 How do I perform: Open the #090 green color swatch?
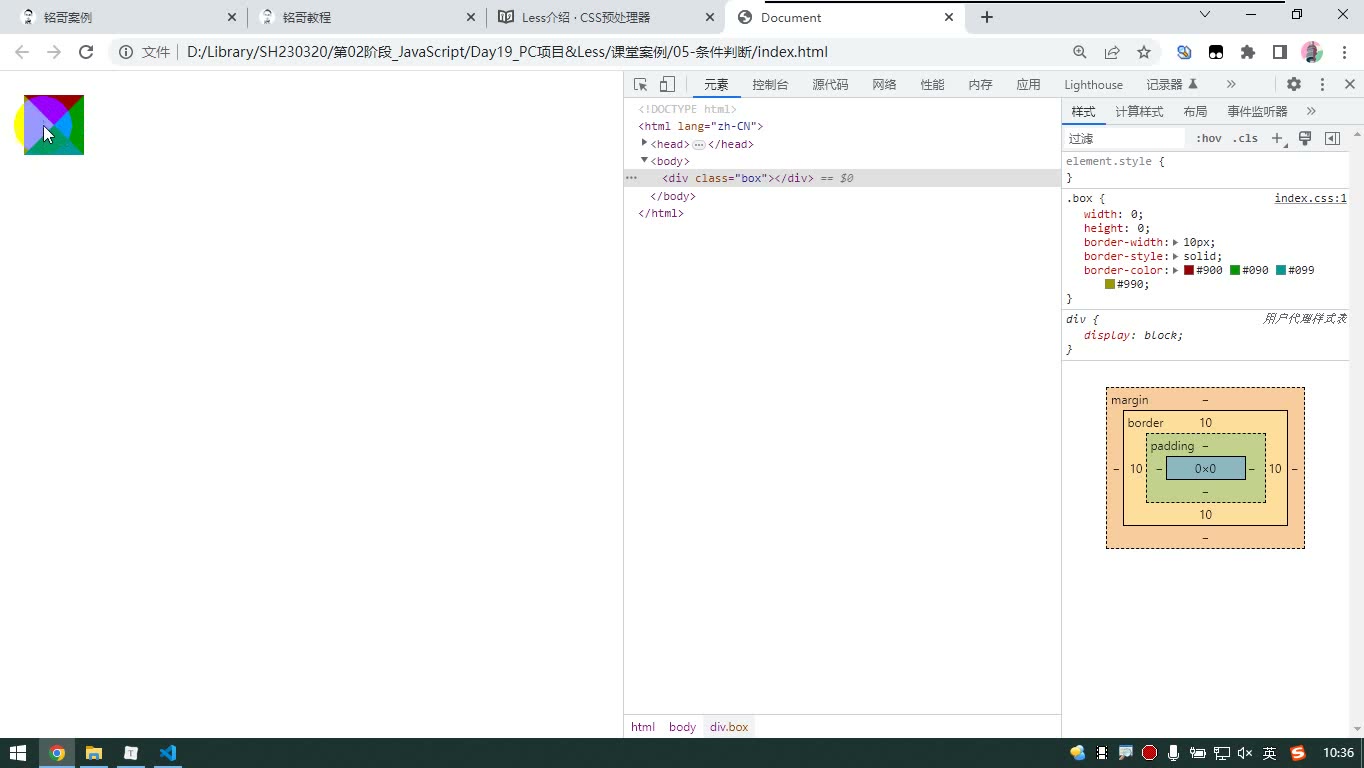[x=1235, y=270]
